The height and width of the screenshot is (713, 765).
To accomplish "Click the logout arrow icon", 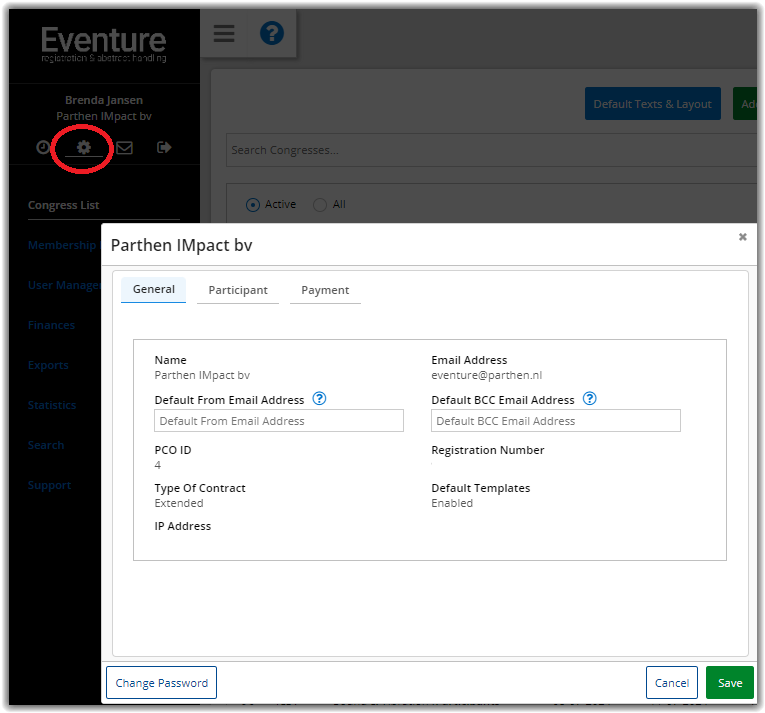I will pyautogui.click(x=164, y=147).
